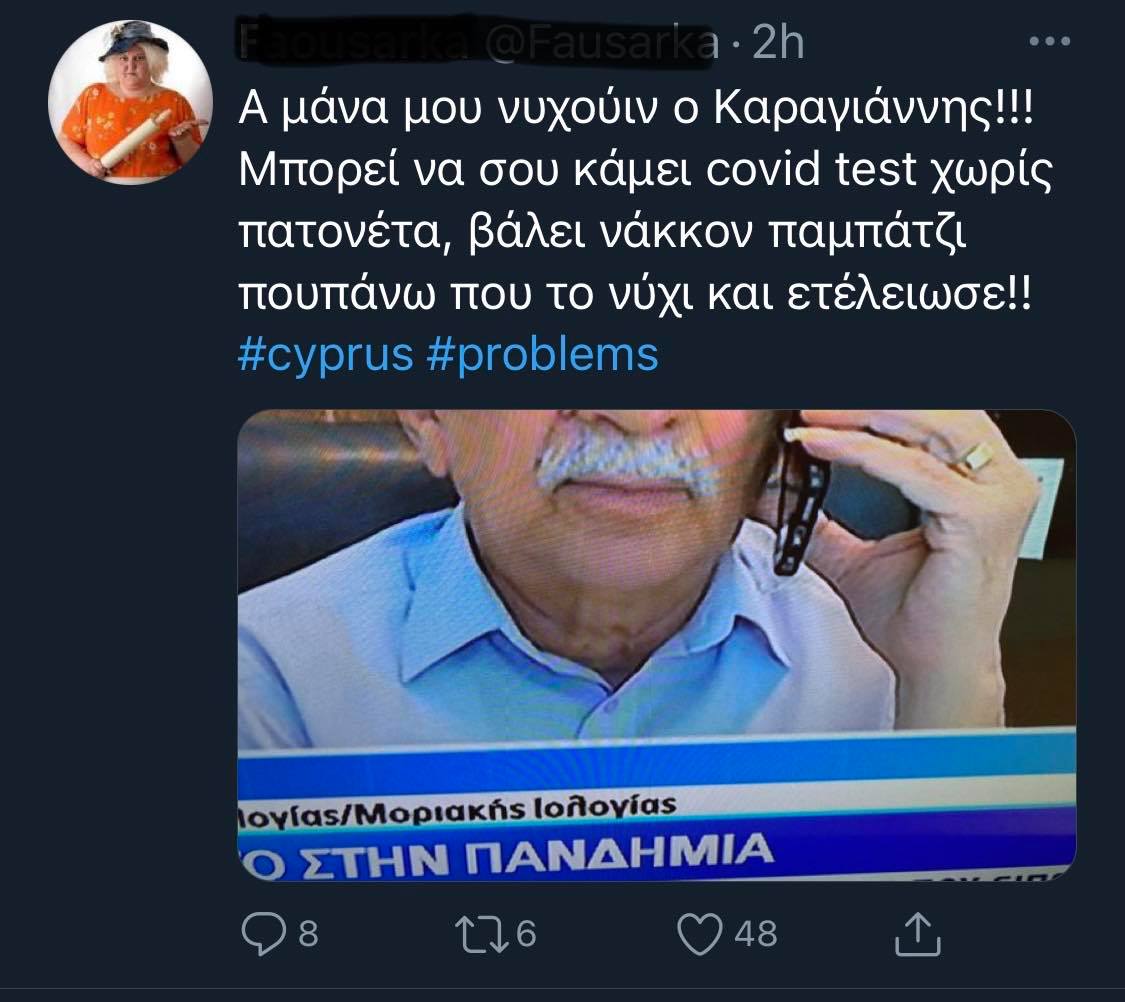
Task: Tap the share upload icon
Action: pyautogui.click(x=918, y=934)
